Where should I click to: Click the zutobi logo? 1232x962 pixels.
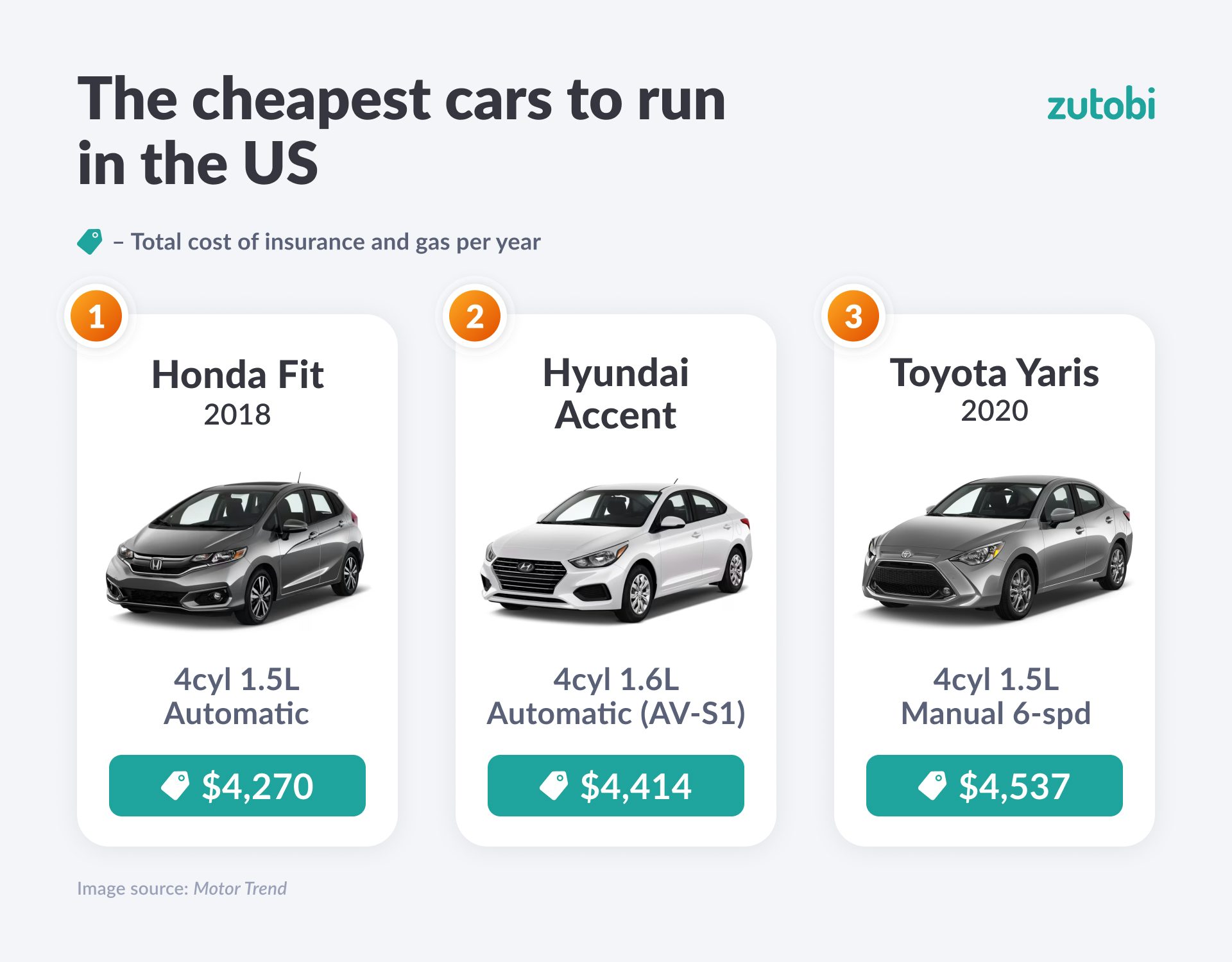(x=1100, y=105)
